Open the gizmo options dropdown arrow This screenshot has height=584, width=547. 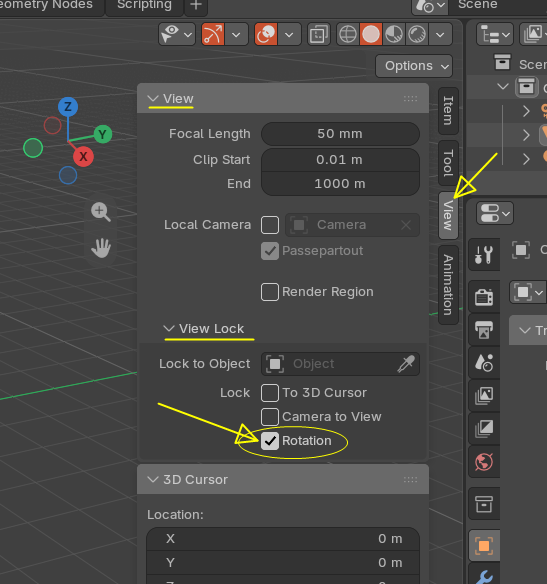point(236,34)
